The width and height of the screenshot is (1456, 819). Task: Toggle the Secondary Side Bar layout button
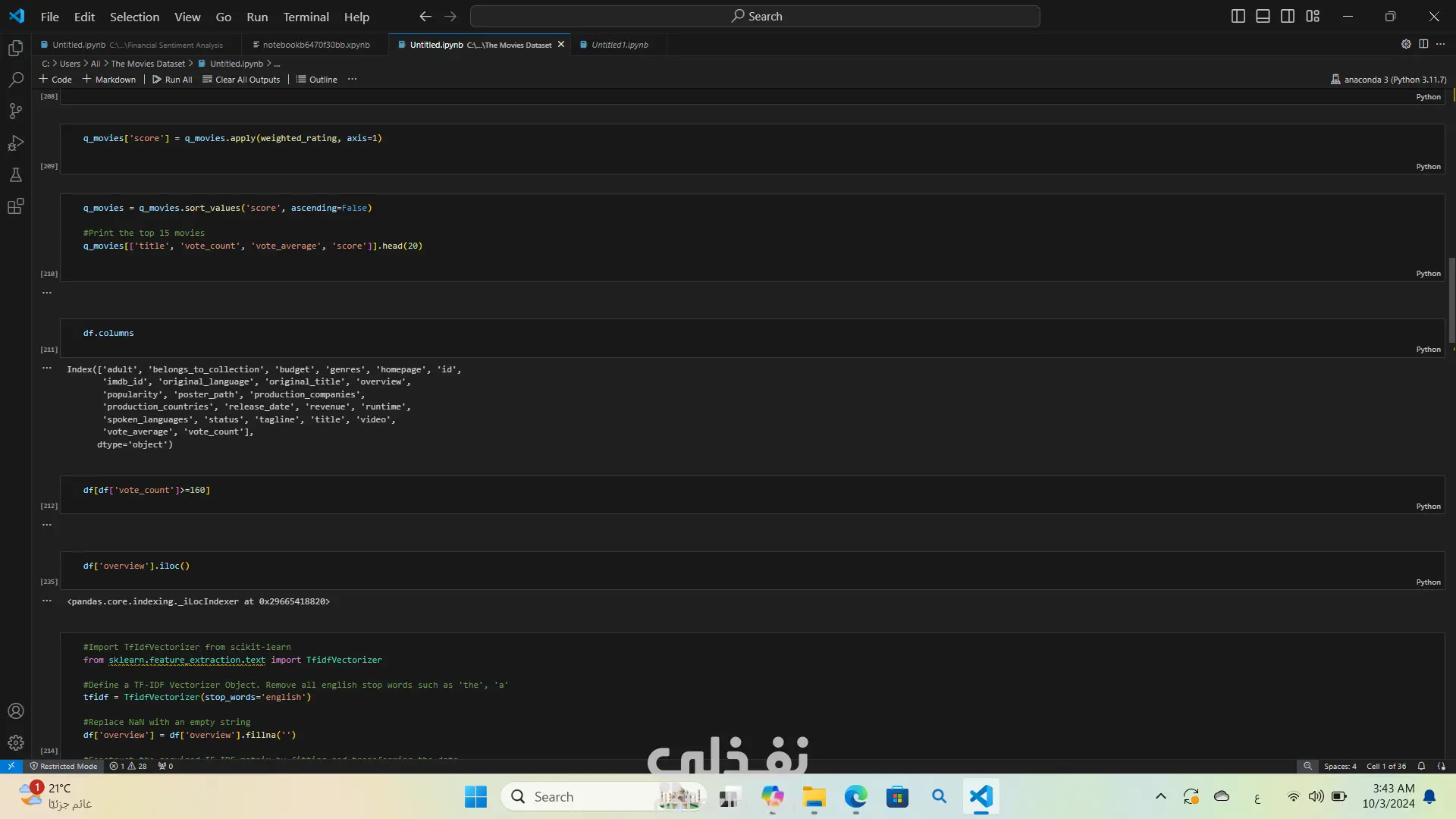click(1288, 16)
